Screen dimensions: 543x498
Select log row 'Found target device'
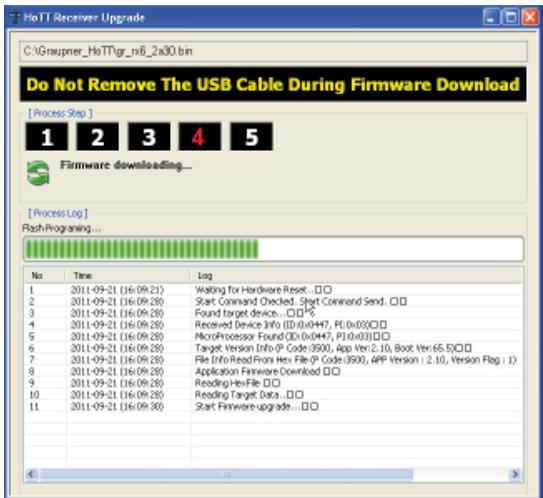[x=274, y=313]
